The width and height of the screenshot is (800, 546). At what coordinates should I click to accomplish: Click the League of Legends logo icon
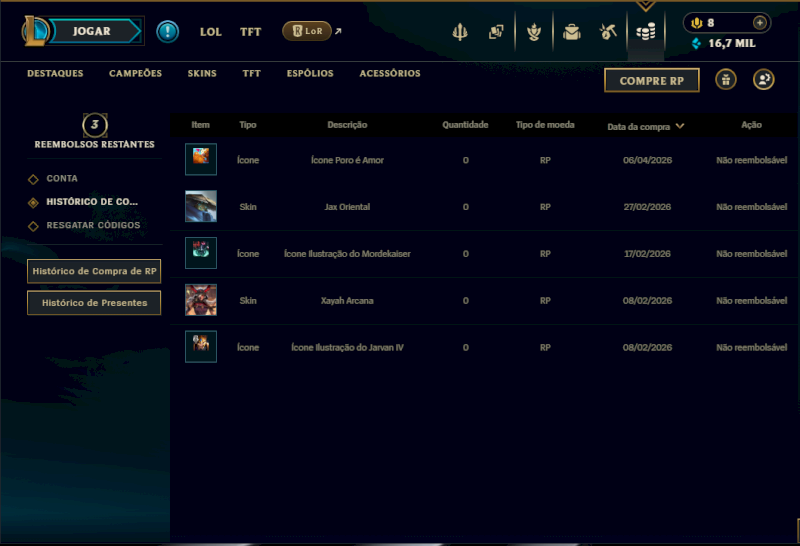35,31
